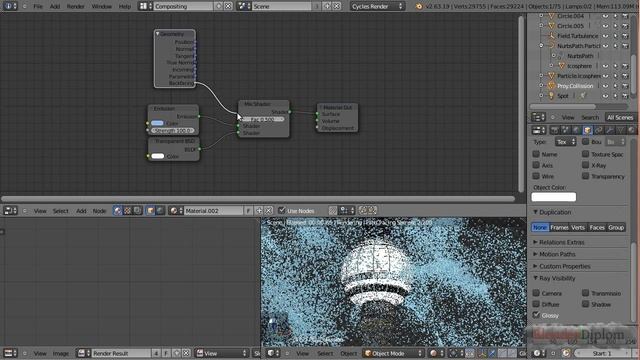This screenshot has height=360, width=640.
Task: Open Object Mode dropdown
Action: point(393,353)
